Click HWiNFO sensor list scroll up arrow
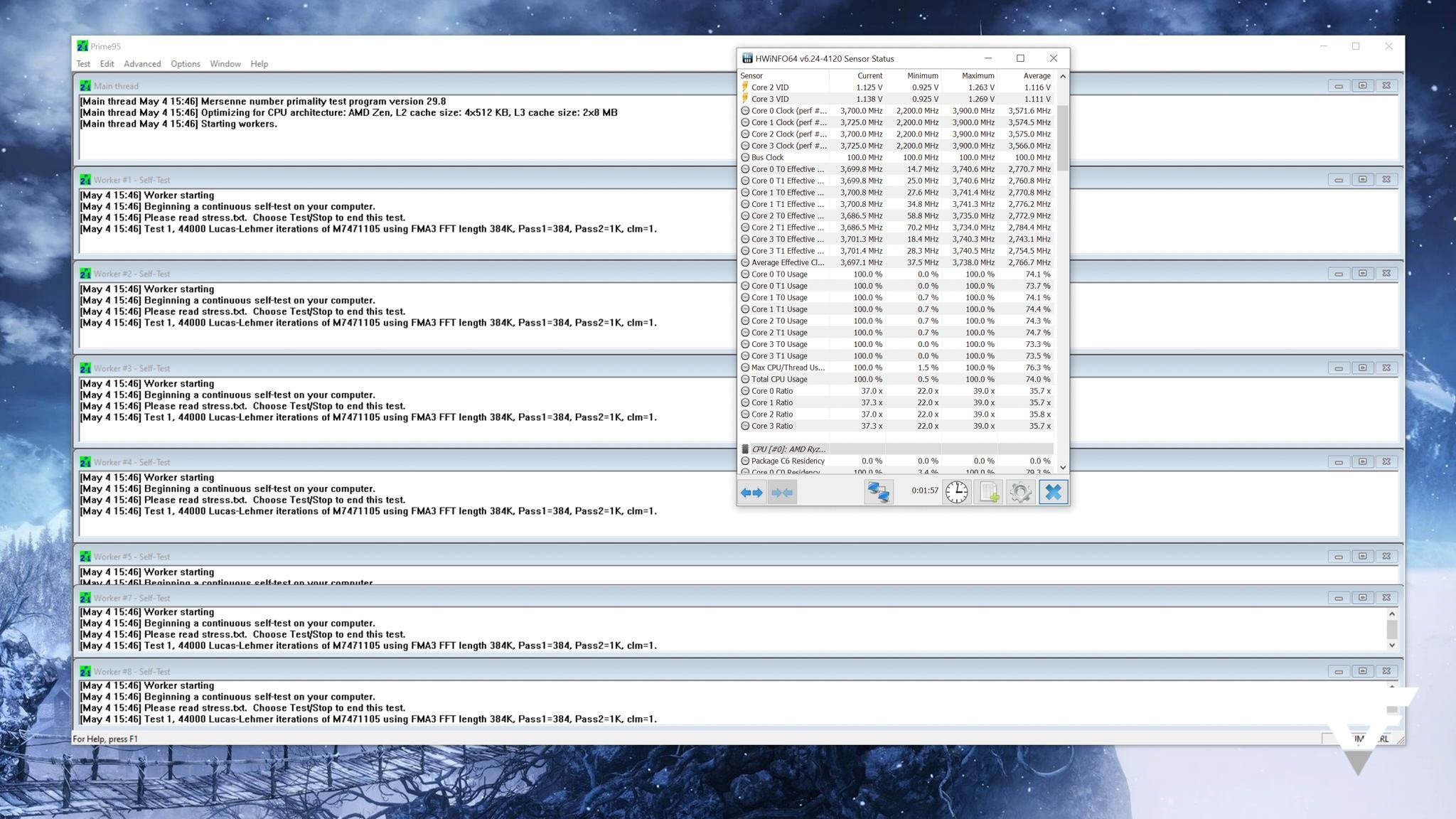Screen dimensions: 1456x819 click(1063, 76)
